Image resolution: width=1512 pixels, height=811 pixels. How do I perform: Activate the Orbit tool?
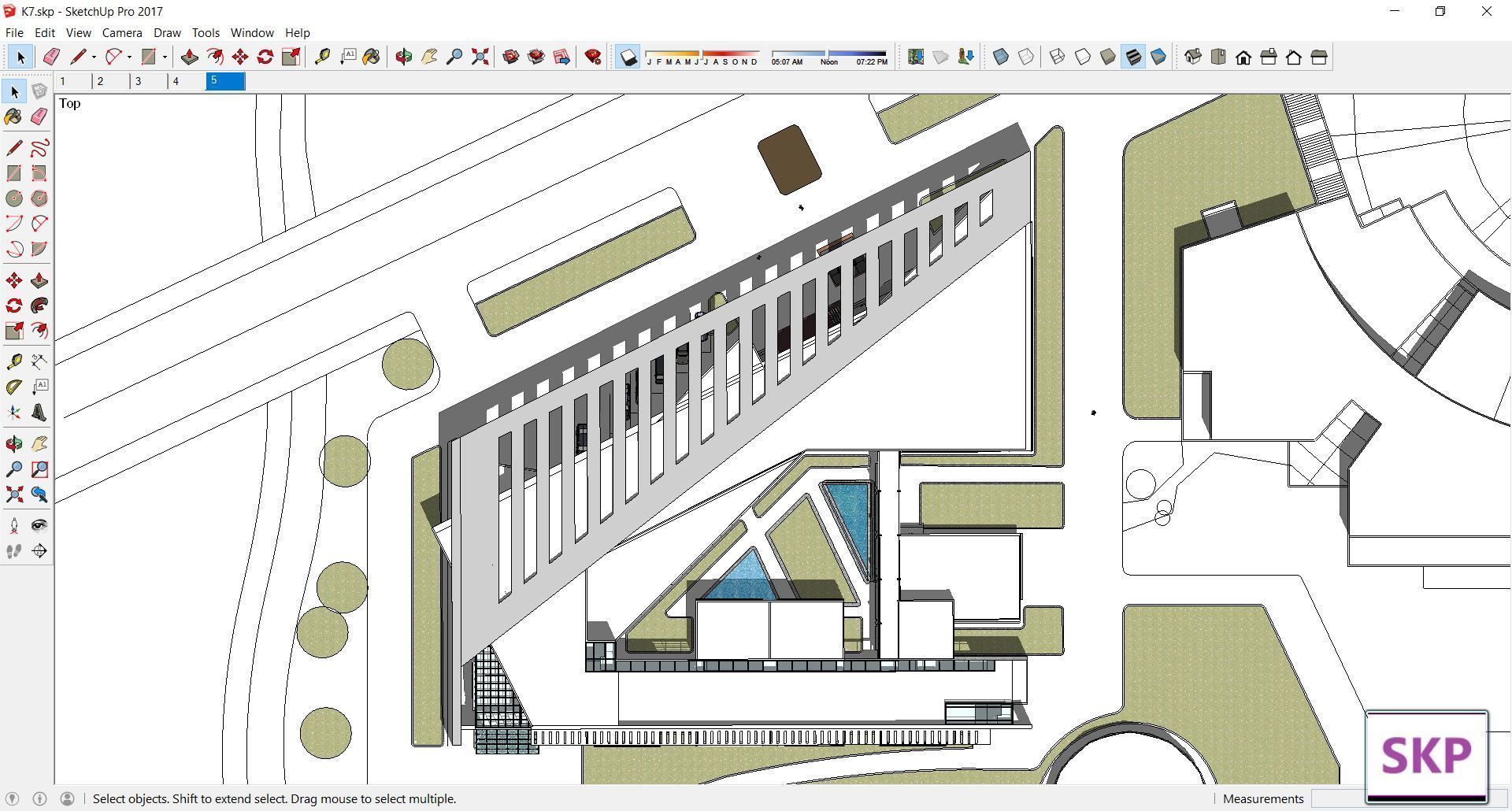click(x=404, y=57)
